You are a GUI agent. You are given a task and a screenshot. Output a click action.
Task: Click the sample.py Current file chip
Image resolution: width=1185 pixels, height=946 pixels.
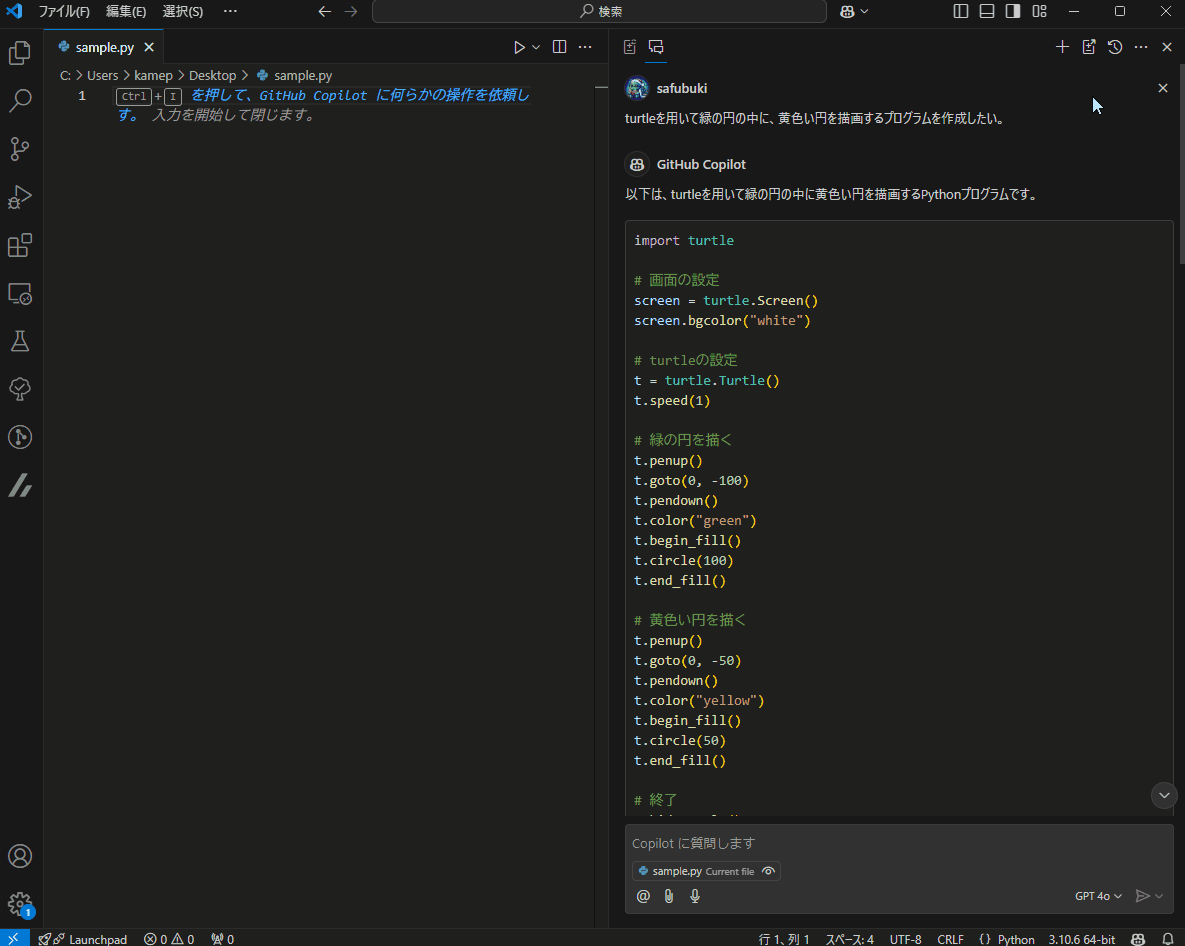706,871
